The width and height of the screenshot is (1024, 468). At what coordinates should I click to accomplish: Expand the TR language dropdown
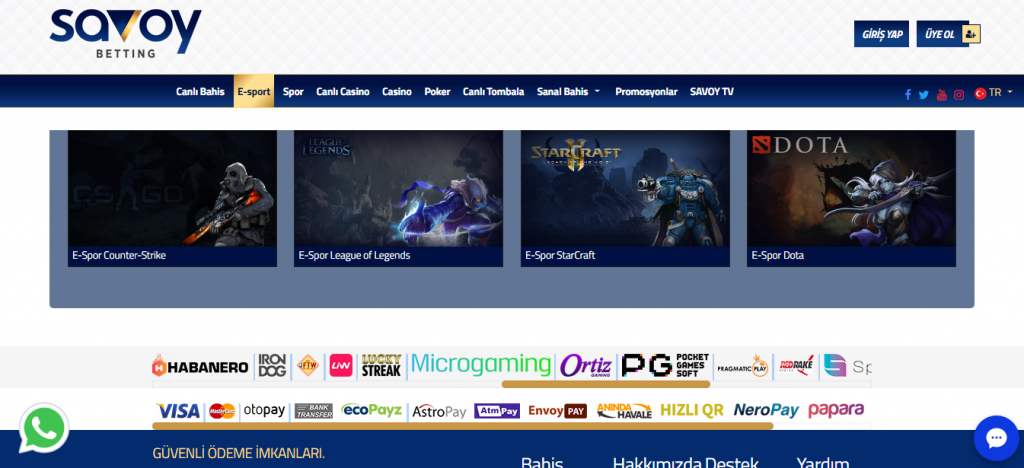994,93
